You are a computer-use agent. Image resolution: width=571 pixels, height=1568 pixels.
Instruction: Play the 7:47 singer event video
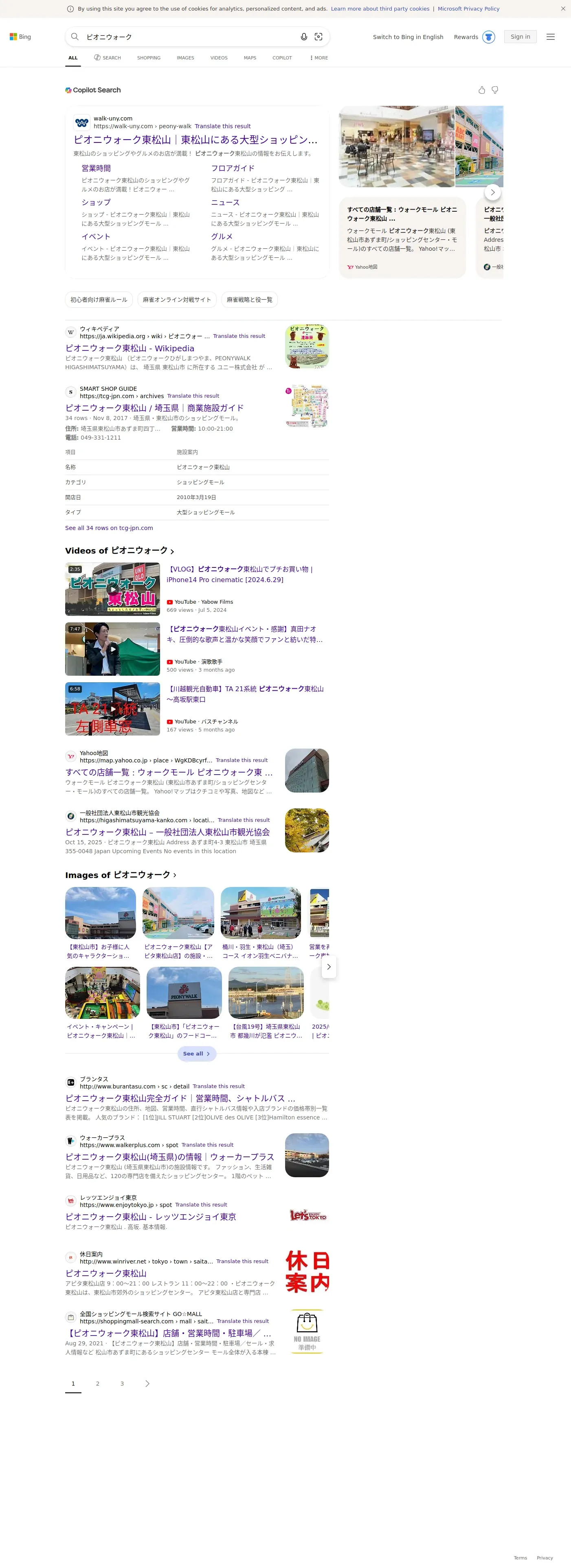click(x=113, y=649)
